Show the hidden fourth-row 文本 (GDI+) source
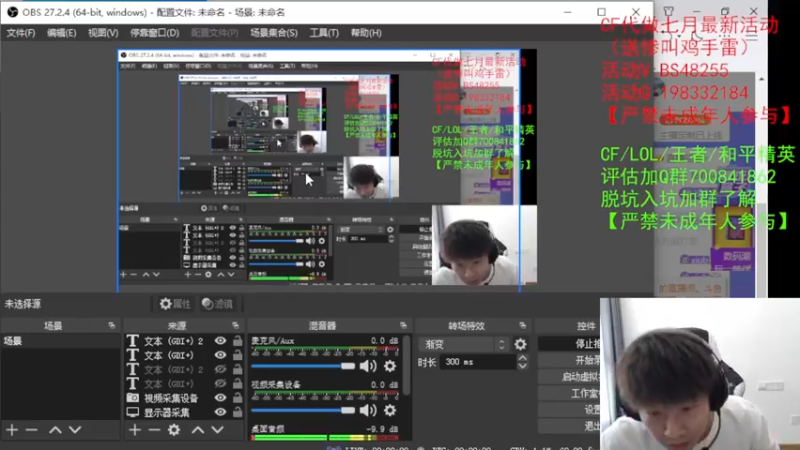The width and height of the screenshot is (800, 450). tap(220, 384)
